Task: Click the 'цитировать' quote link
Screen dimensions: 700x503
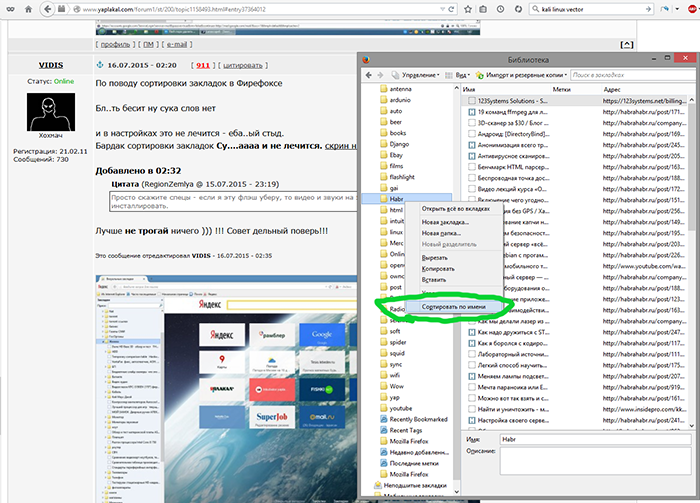Action: pos(243,65)
